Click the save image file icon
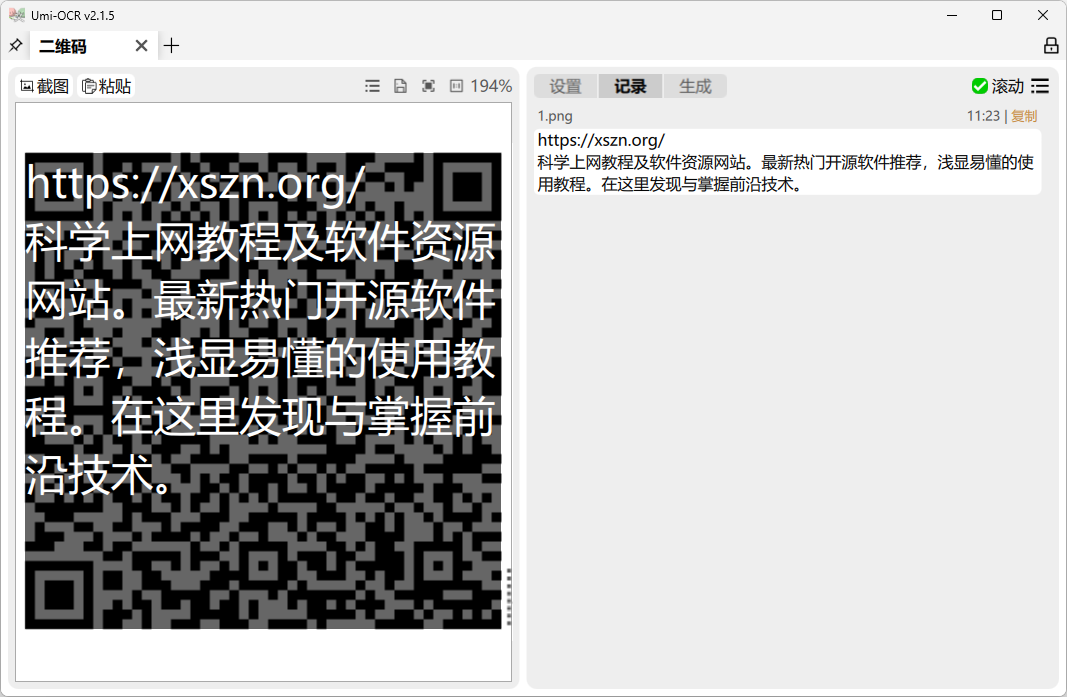The height and width of the screenshot is (697, 1067). click(400, 86)
